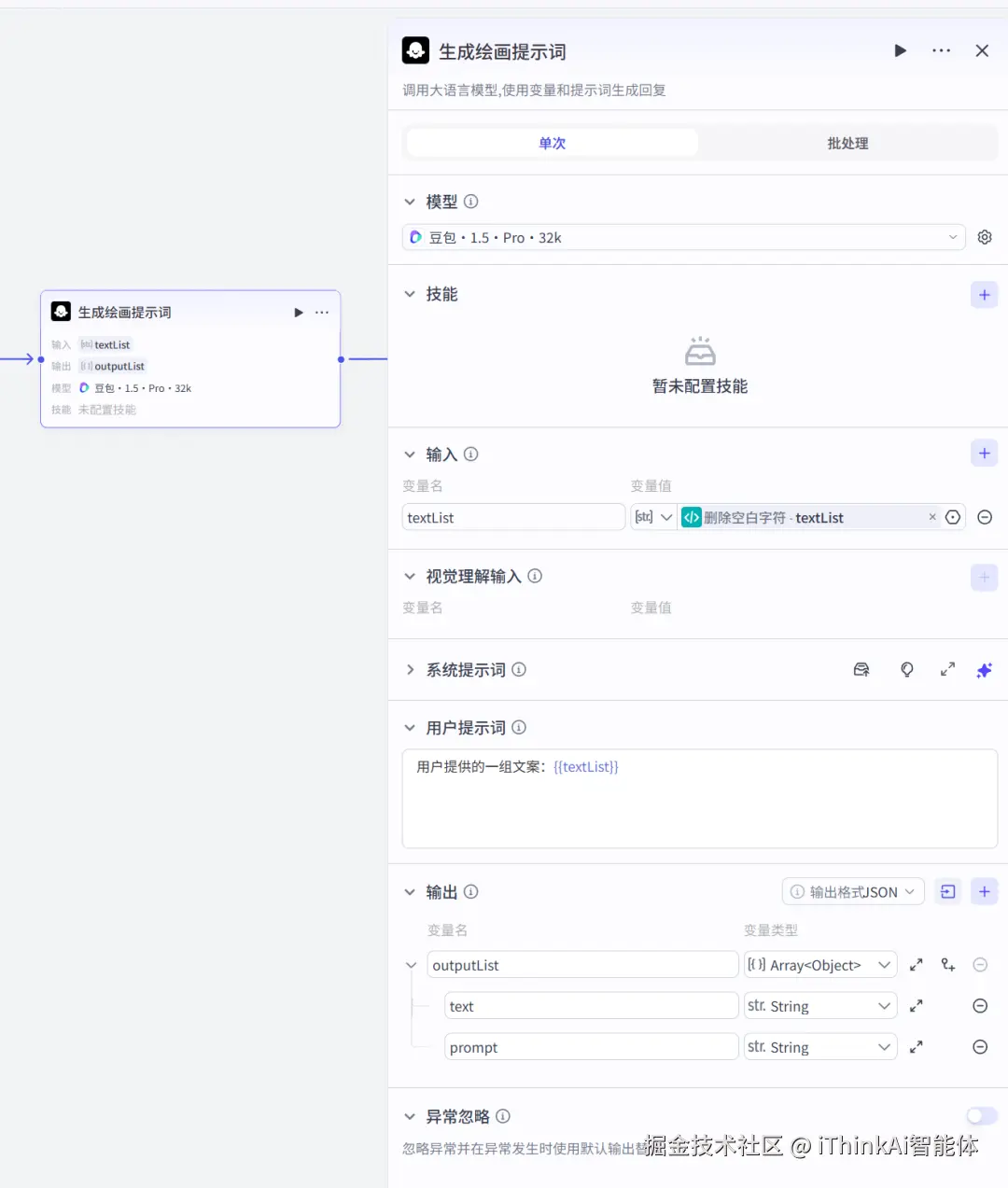Open String type dropdown for text row

click(x=820, y=1006)
